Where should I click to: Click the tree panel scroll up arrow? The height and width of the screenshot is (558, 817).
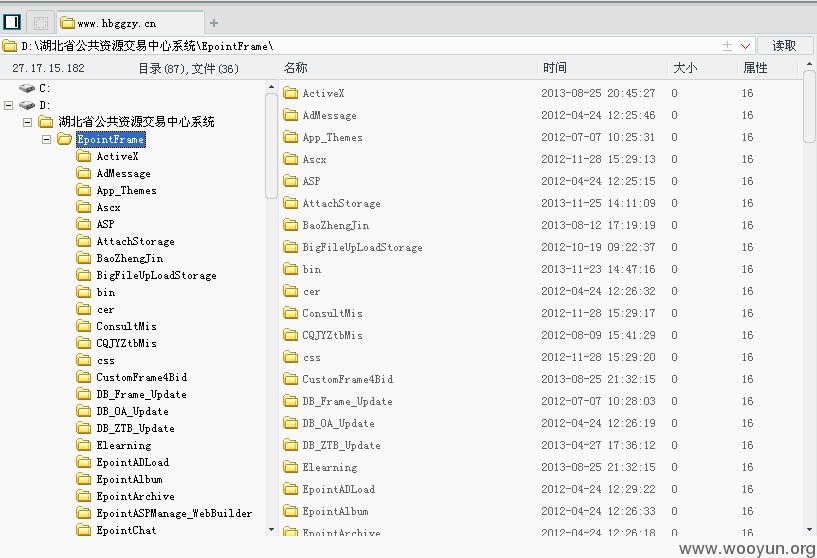[271, 86]
